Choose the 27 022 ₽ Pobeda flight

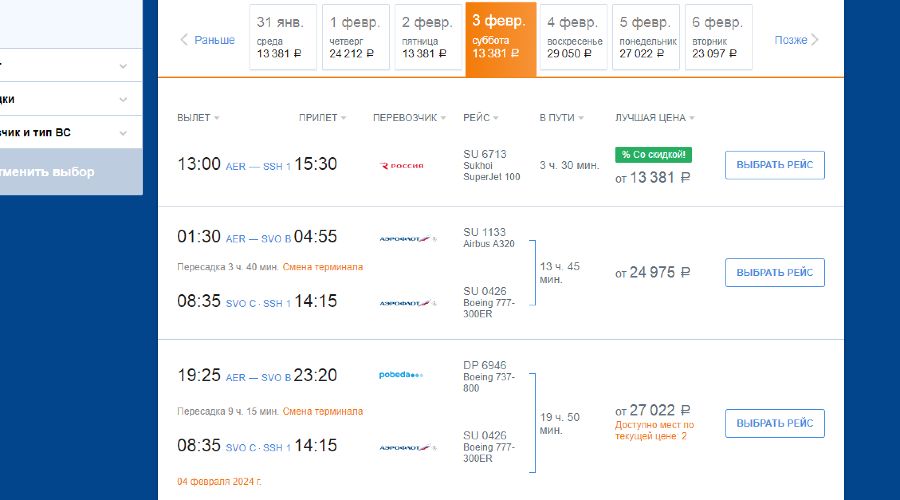click(x=774, y=423)
